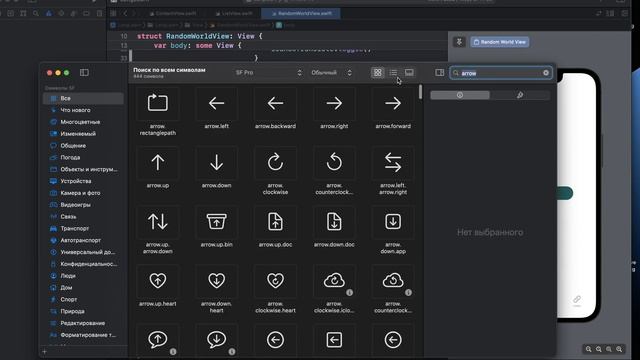This screenshot has width=640, height=360.
Task: Select the arrow.up.bin symbol
Action: pyautogui.click(x=216, y=222)
